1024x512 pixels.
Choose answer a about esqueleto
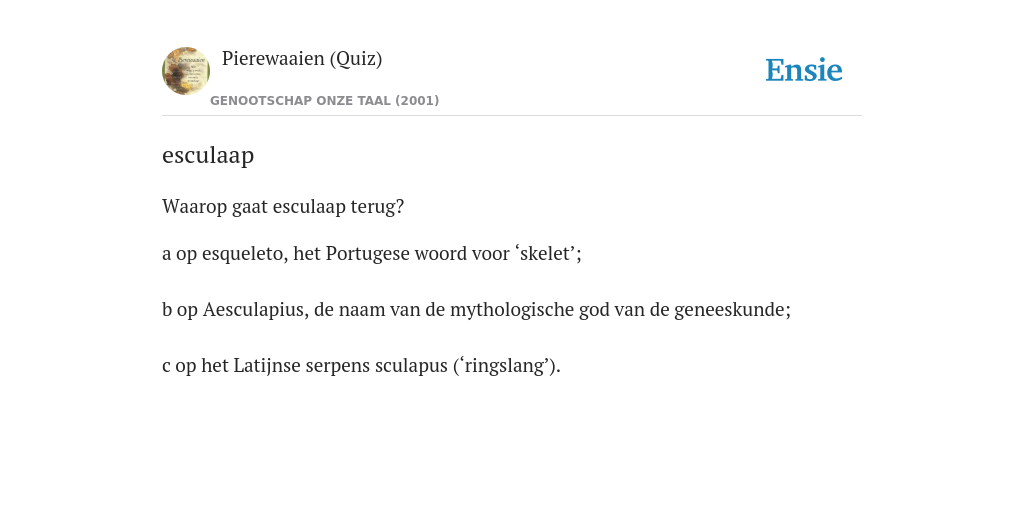point(372,253)
